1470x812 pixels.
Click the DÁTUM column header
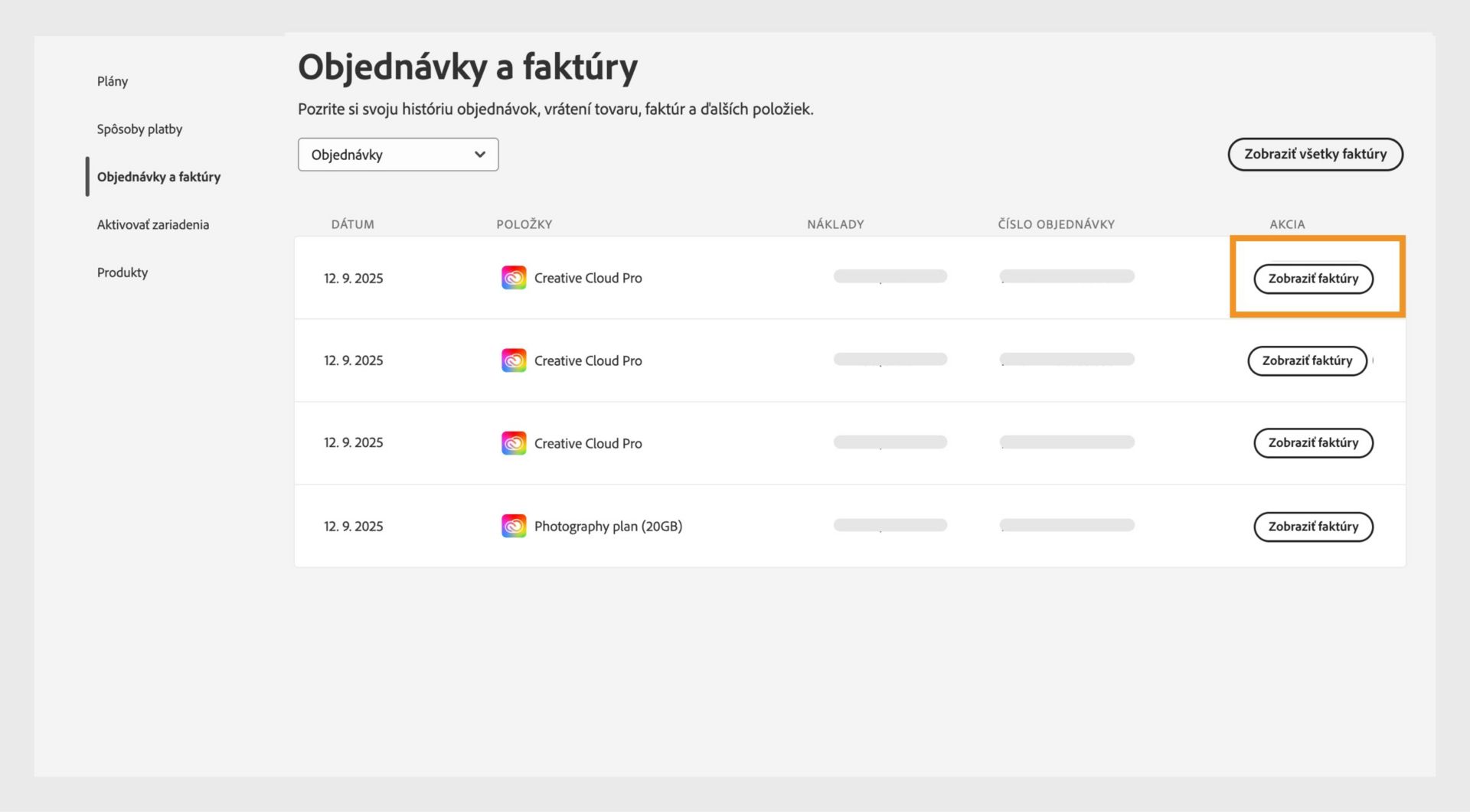point(353,224)
